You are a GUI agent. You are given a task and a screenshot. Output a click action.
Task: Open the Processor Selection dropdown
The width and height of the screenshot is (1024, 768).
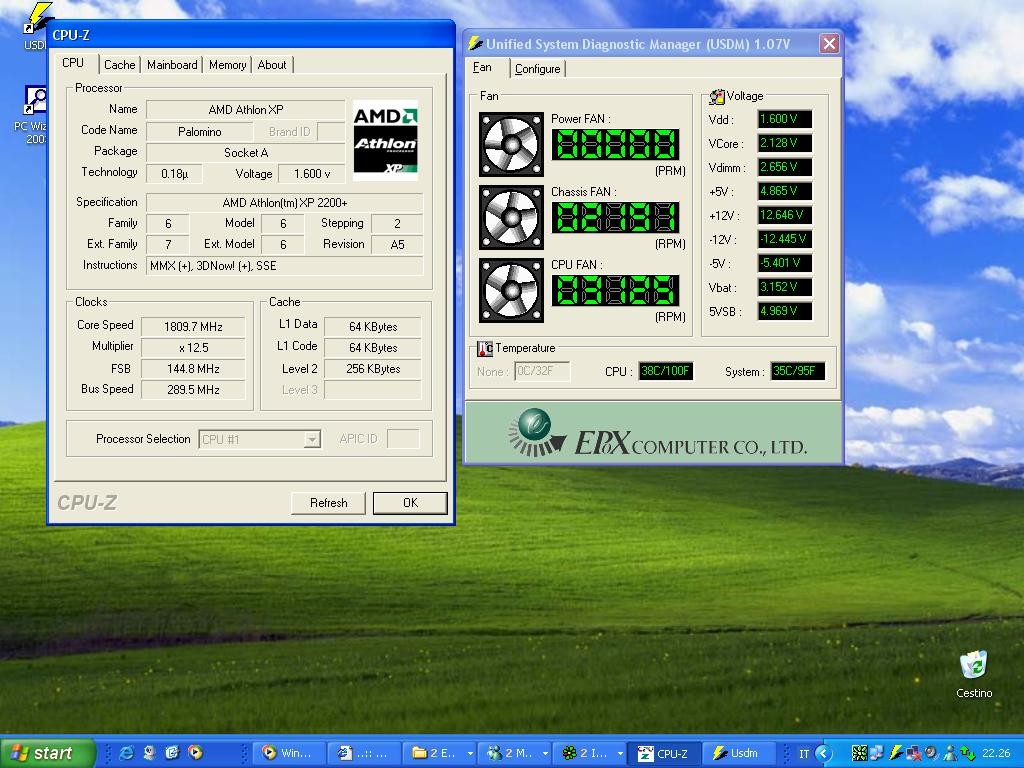[312, 440]
